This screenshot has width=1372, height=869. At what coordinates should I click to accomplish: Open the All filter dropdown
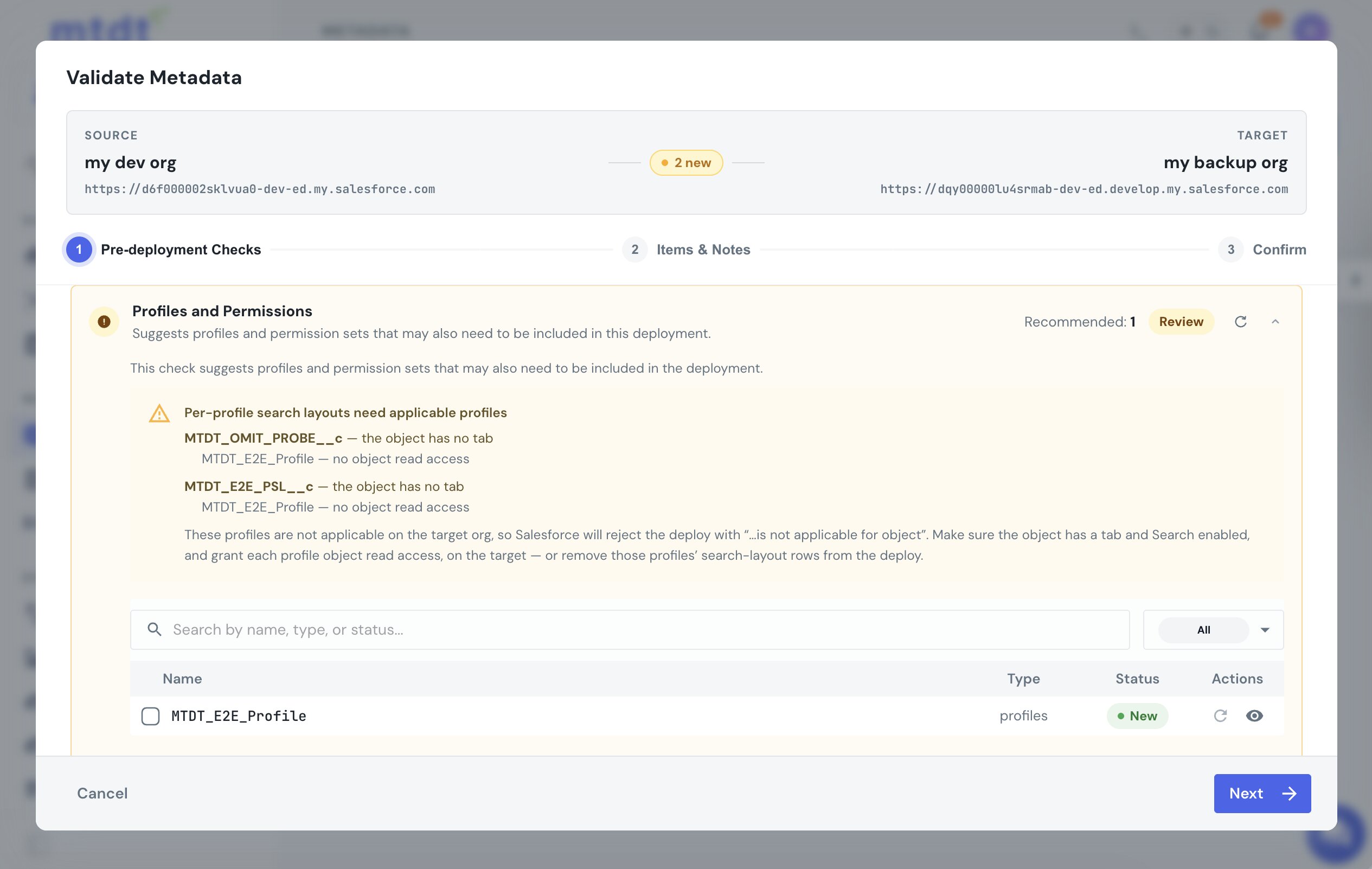pos(1213,630)
